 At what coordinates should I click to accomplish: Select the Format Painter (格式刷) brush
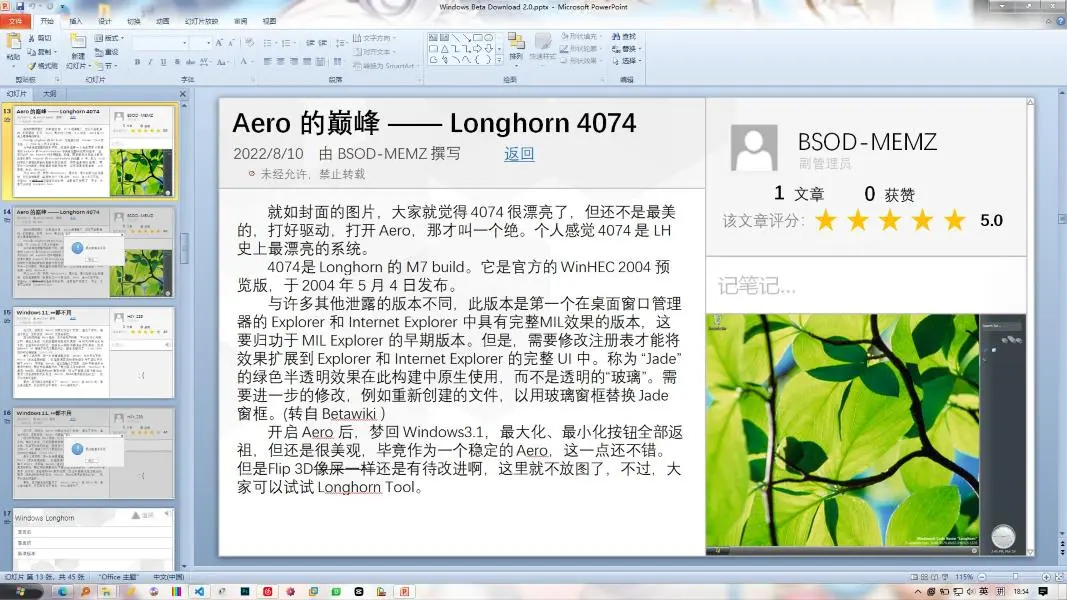(x=42, y=66)
